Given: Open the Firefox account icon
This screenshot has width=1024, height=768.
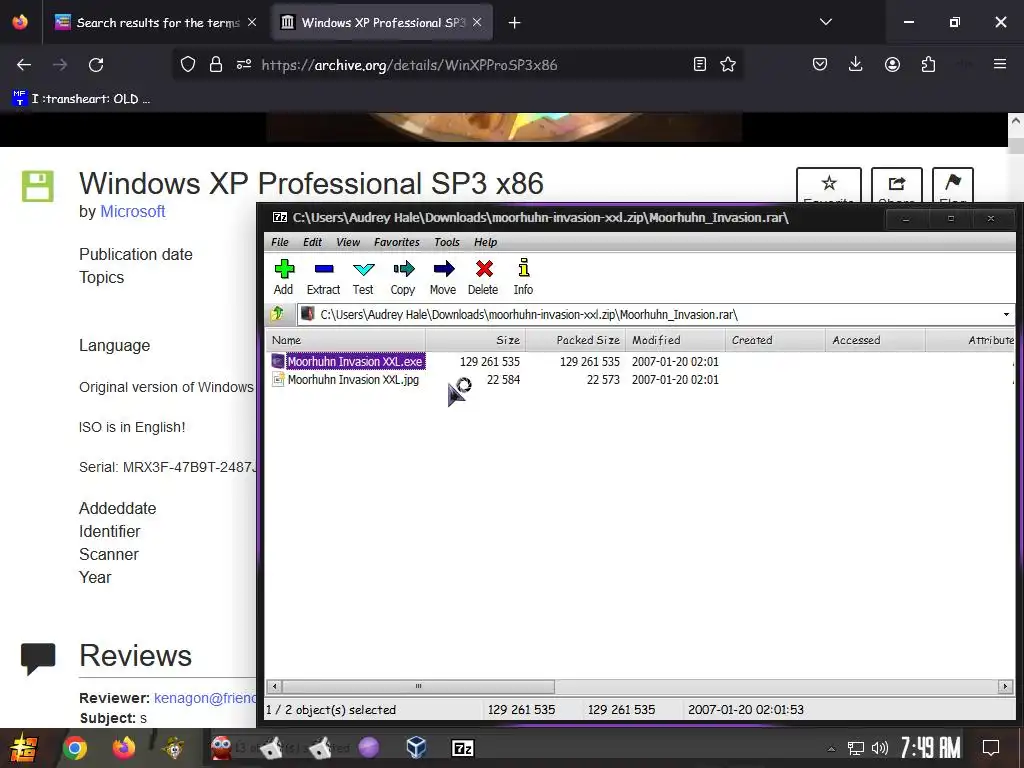Looking at the screenshot, I should click(x=892, y=65).
